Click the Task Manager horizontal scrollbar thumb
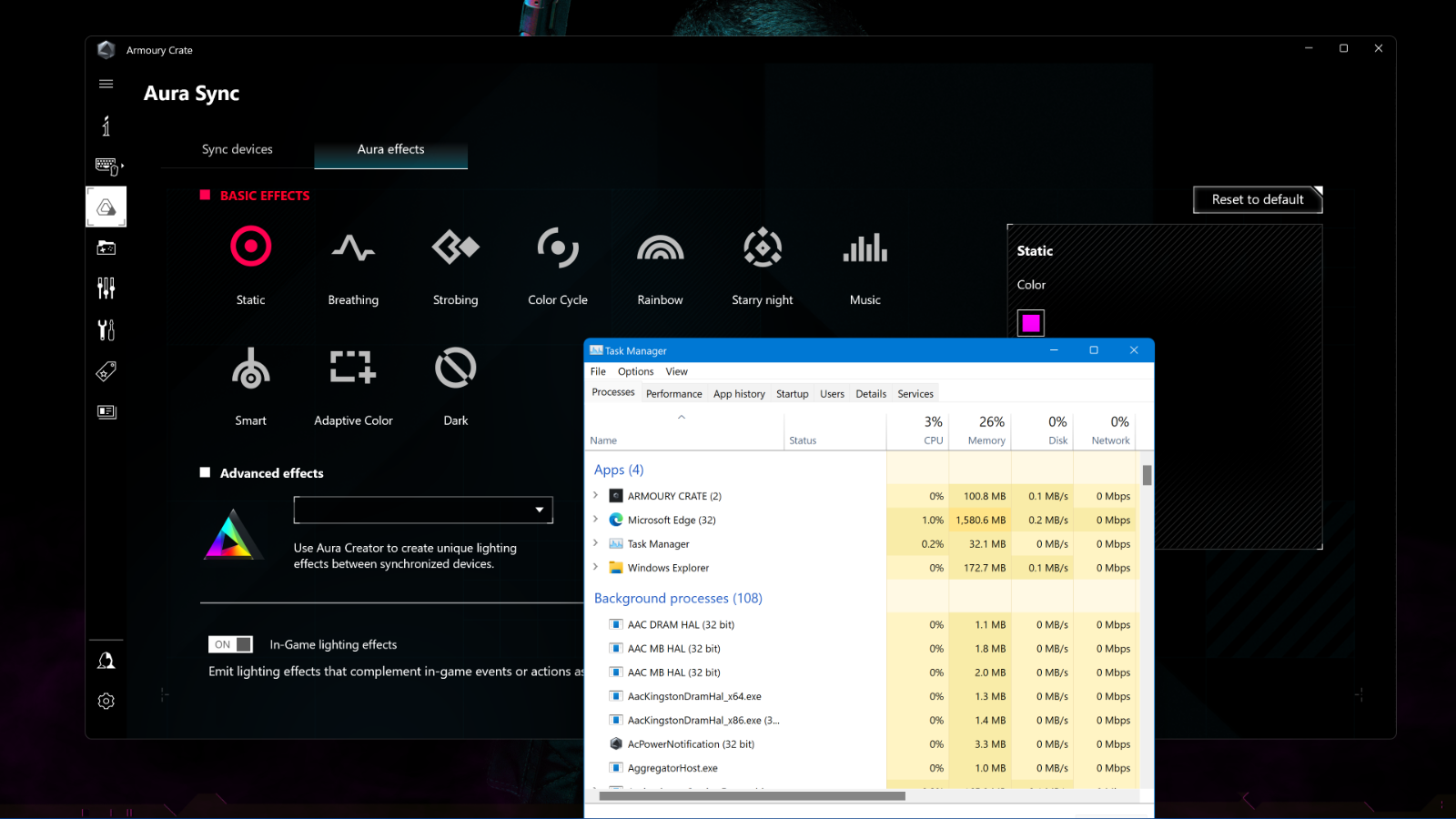The height and width of the screenshot is (819, 1456). pyautogui.click(x=752, y=796)
